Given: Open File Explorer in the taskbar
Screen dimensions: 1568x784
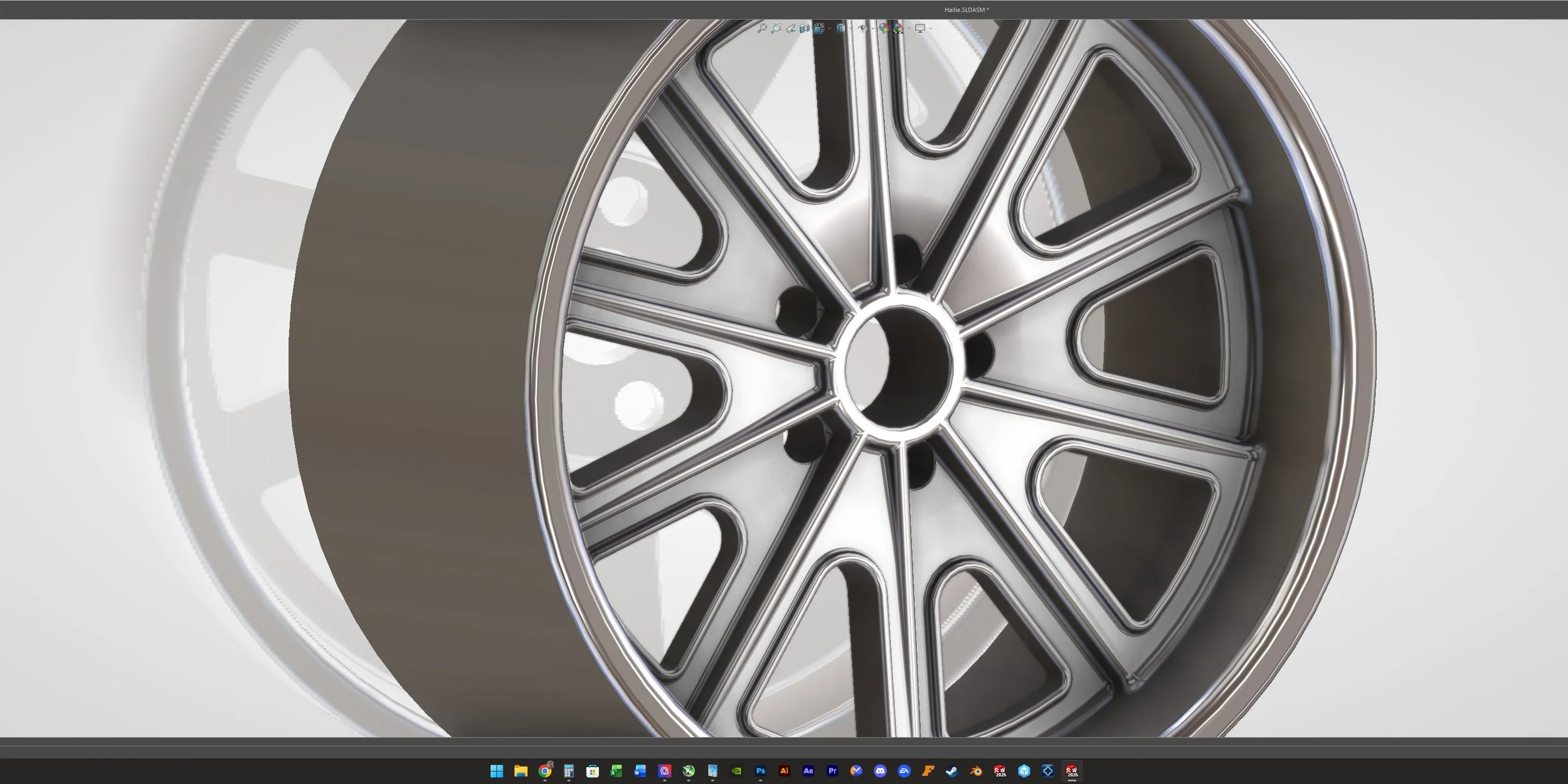Looking at the screenshot, I should click(x=521, y=771).
